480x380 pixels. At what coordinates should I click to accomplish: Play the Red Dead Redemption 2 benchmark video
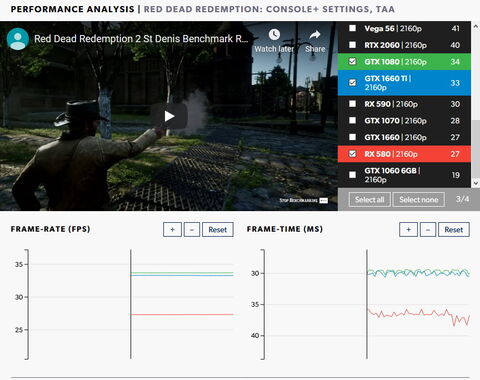169,116
